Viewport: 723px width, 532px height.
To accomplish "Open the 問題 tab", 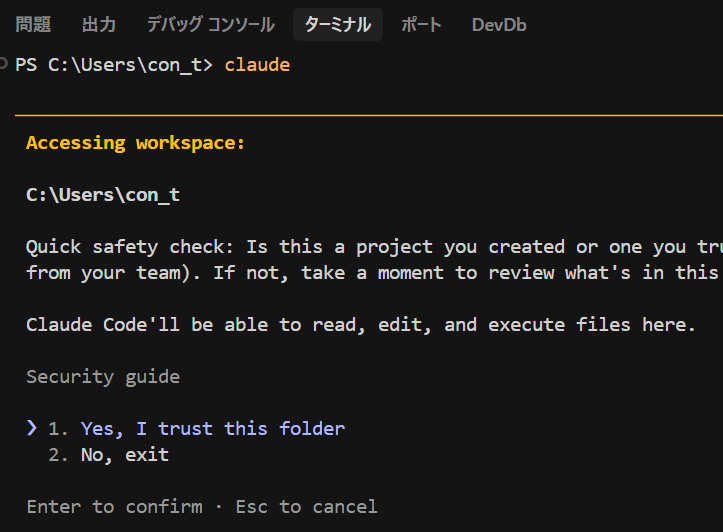I will (x=33, y=25).
